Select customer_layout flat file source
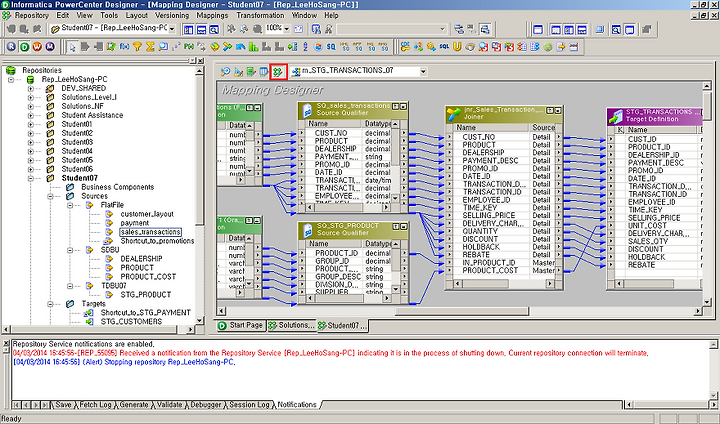 pyautogui.click(x=147, y=215)
